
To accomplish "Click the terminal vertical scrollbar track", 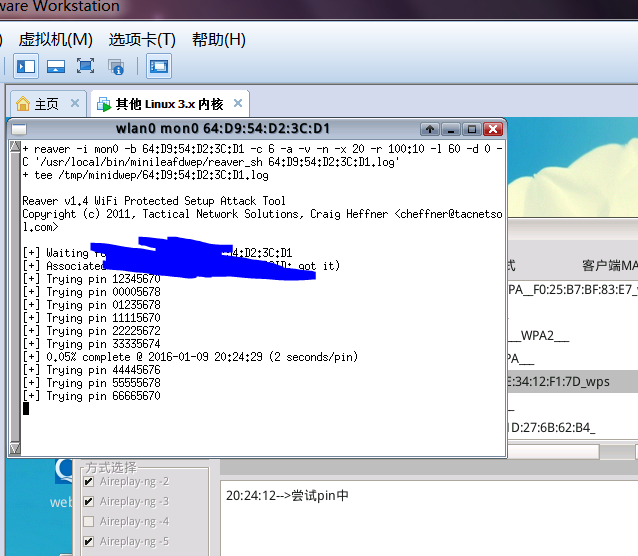I will [15, 297].
